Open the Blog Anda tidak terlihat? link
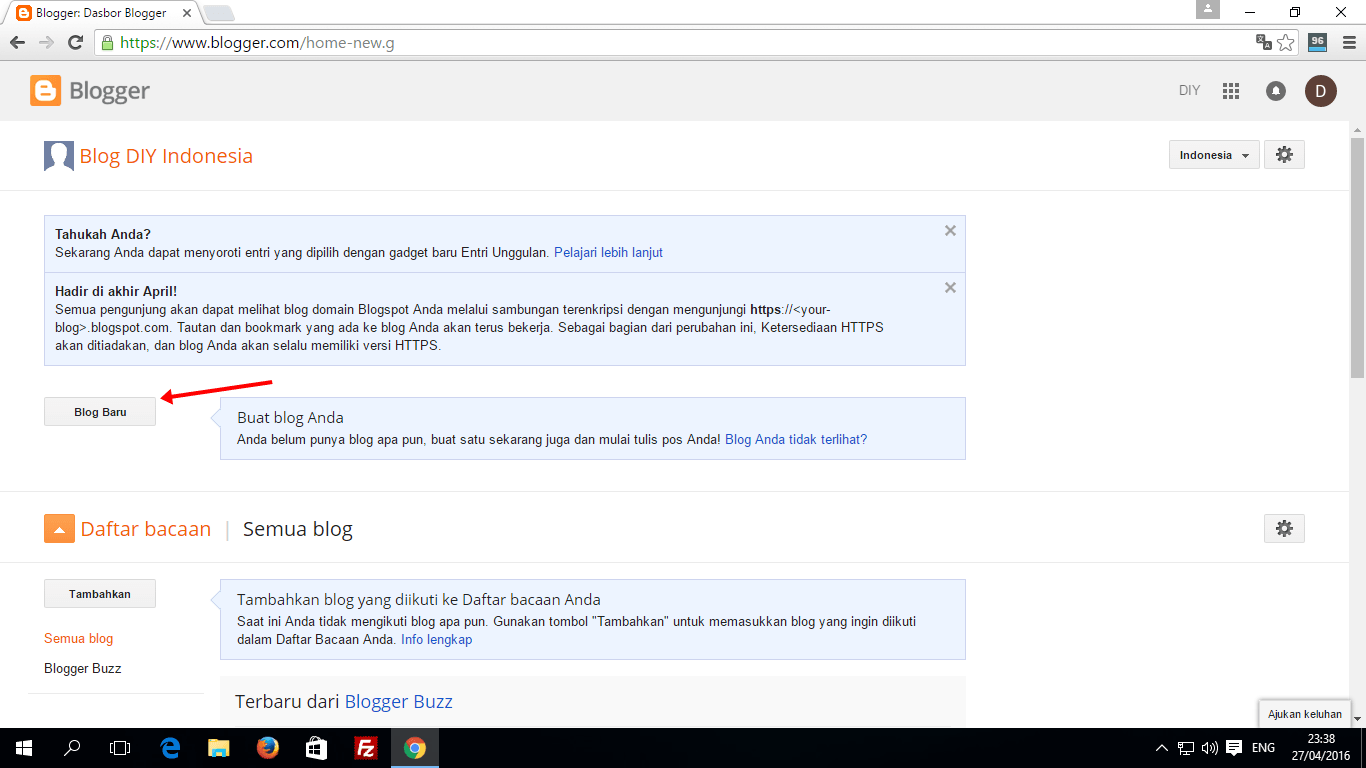This screenshot has width=1366, height=768. (x=796, y=439)
